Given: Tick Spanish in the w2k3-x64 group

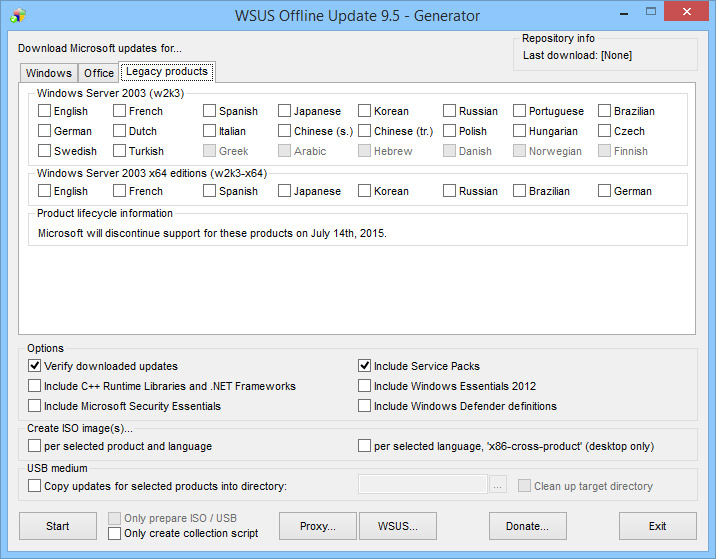Looking at the screenshot, I should (x=209, y=191).
